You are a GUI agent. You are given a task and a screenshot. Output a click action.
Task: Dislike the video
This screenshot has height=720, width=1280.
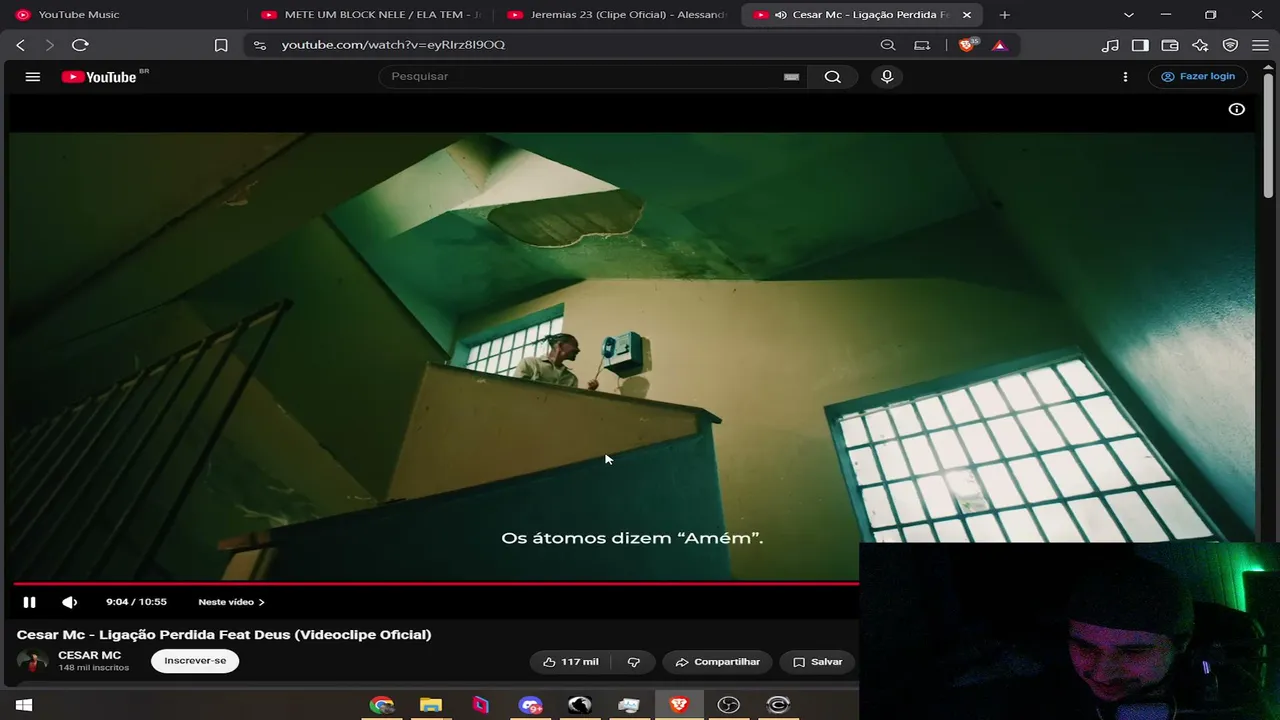(633, 662)
